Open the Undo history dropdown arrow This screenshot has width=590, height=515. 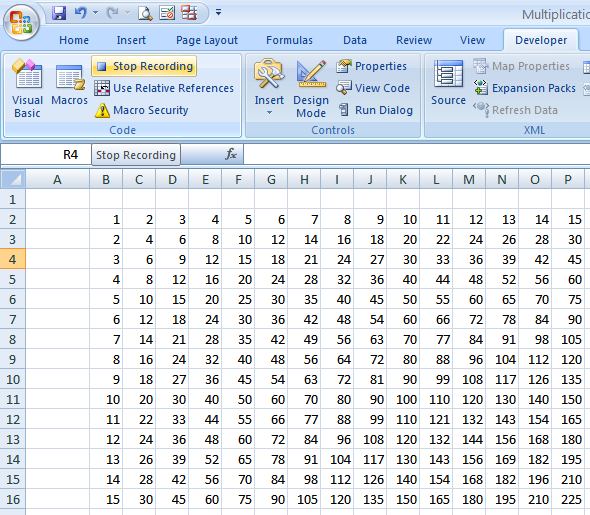96,13
